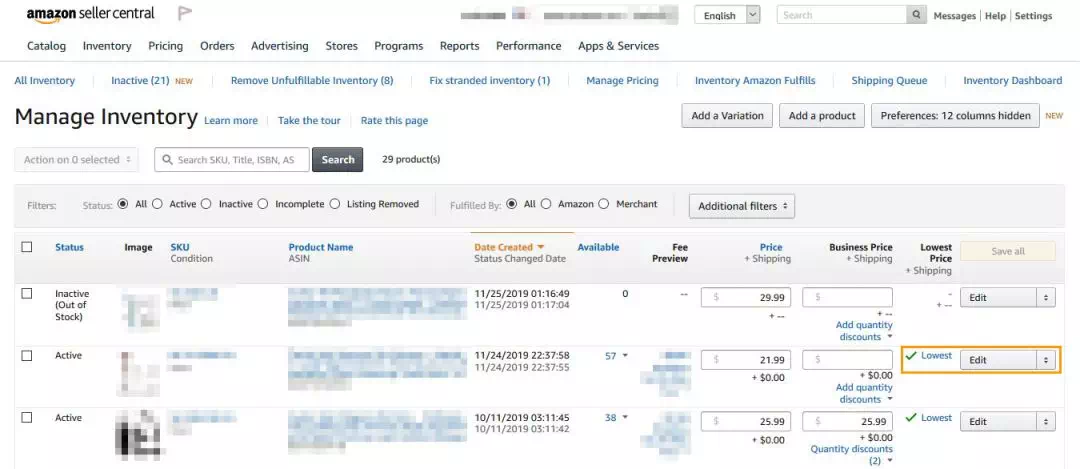This screenshot has width=1080, height=469.
Task: Select Incomplete status radio button
Action: (x=262, y=204)
